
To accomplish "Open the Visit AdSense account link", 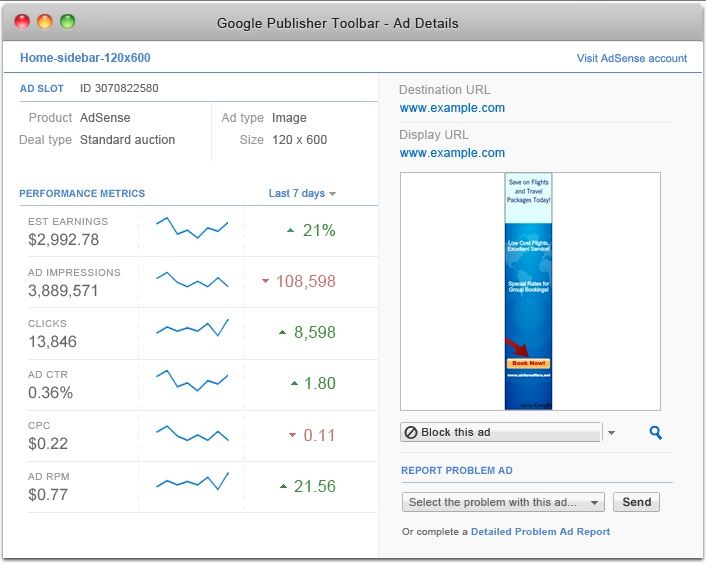I will (631, 58).
